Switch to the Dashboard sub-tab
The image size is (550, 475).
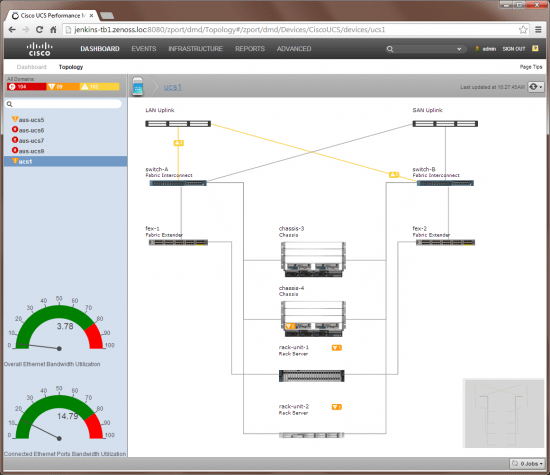point(32,67)
